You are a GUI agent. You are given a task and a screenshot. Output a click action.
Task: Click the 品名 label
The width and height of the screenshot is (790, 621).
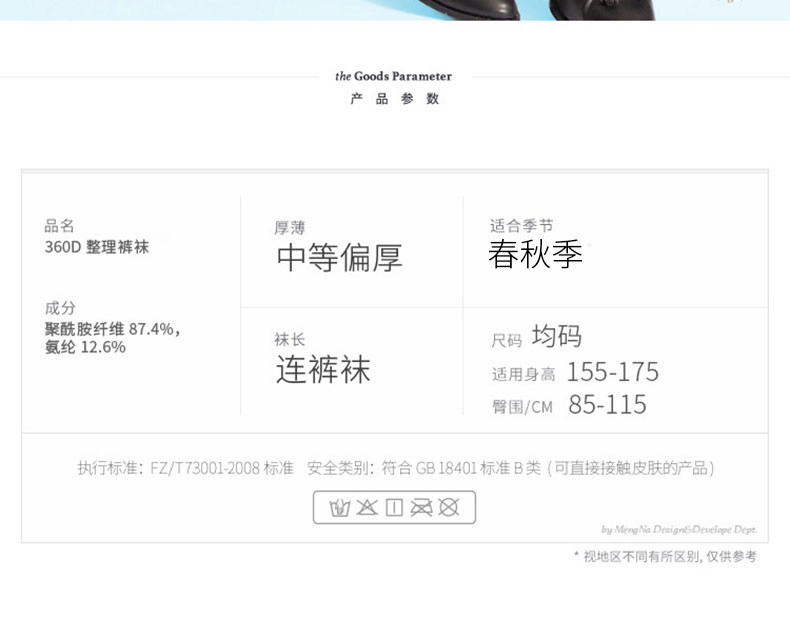pos(59,226)
